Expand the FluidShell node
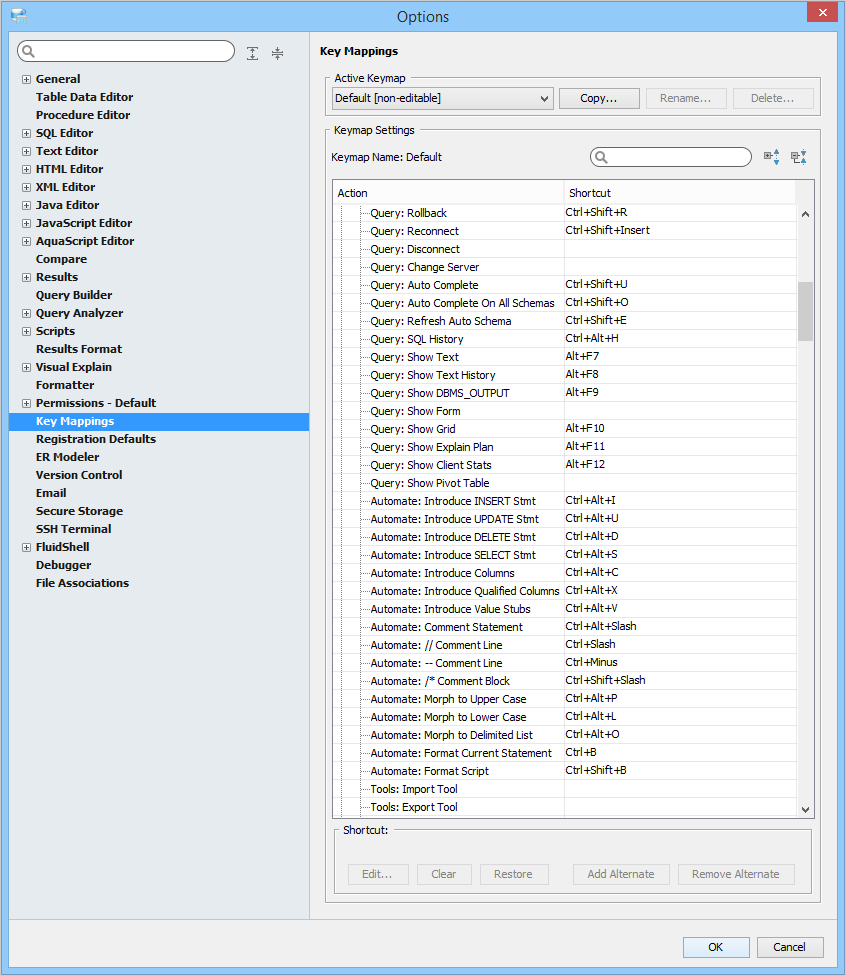 (x=26, y=548)
